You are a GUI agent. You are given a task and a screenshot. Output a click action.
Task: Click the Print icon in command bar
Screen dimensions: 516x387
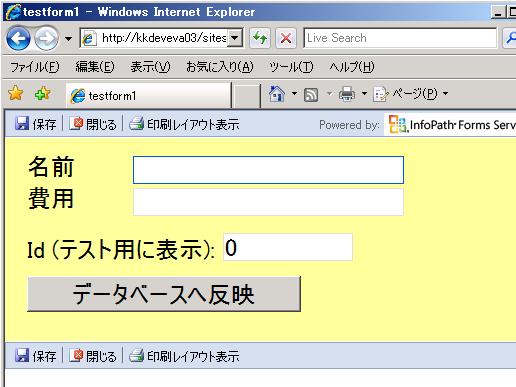tap(347, 94)
